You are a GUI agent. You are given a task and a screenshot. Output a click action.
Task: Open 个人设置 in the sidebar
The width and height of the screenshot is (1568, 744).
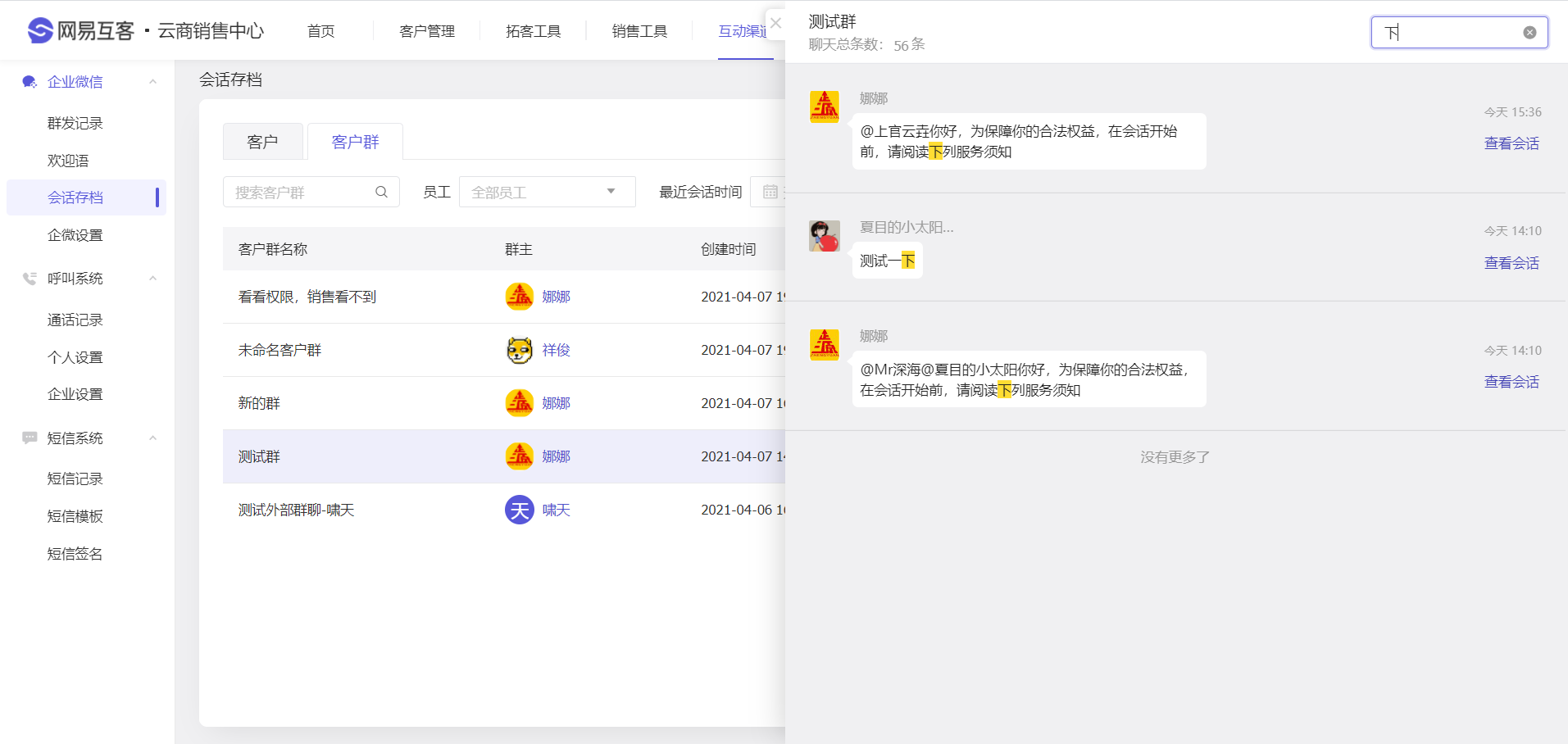point(75,357)
